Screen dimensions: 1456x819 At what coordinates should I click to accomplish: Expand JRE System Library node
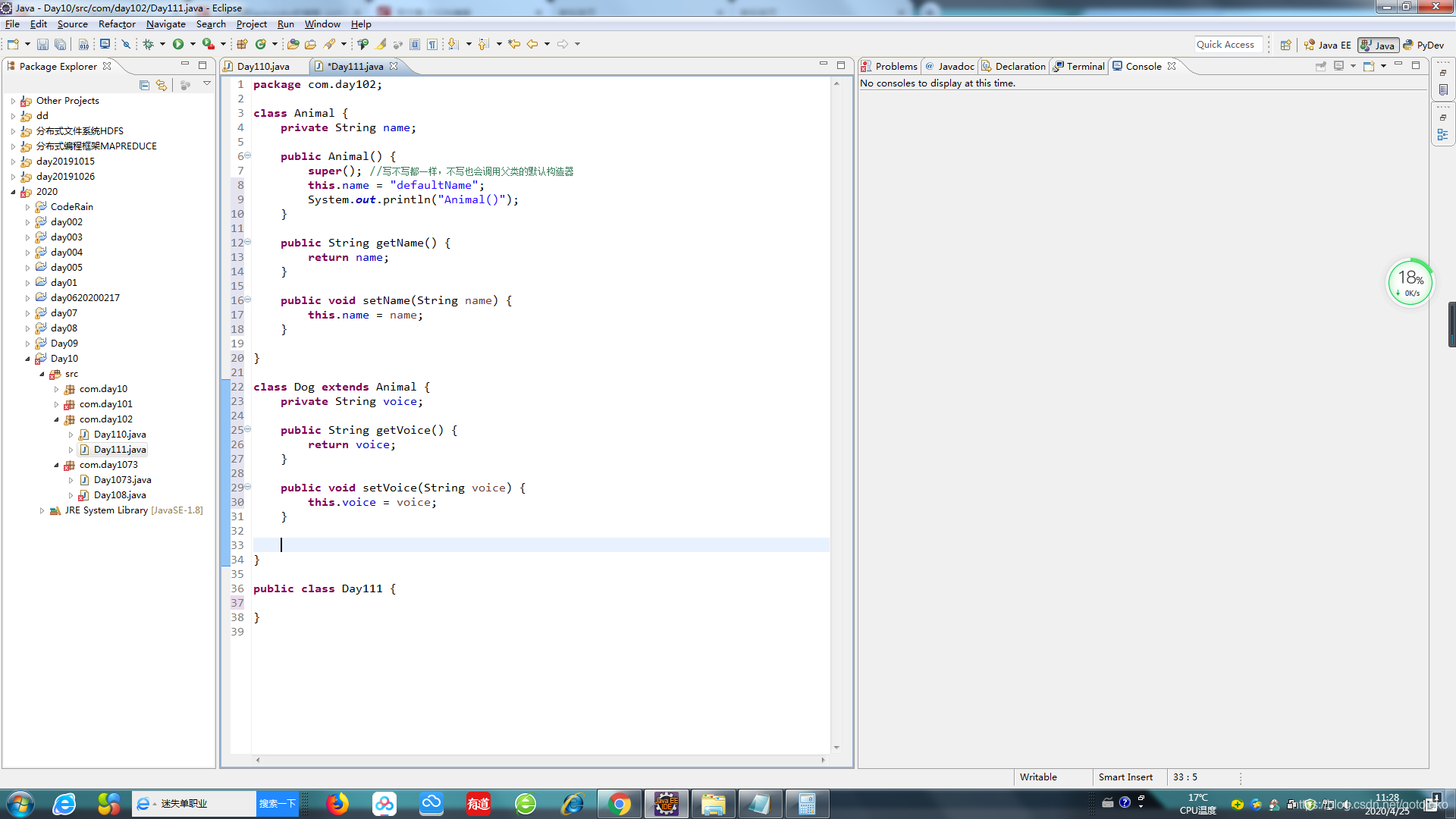click(x=42, y=510)
